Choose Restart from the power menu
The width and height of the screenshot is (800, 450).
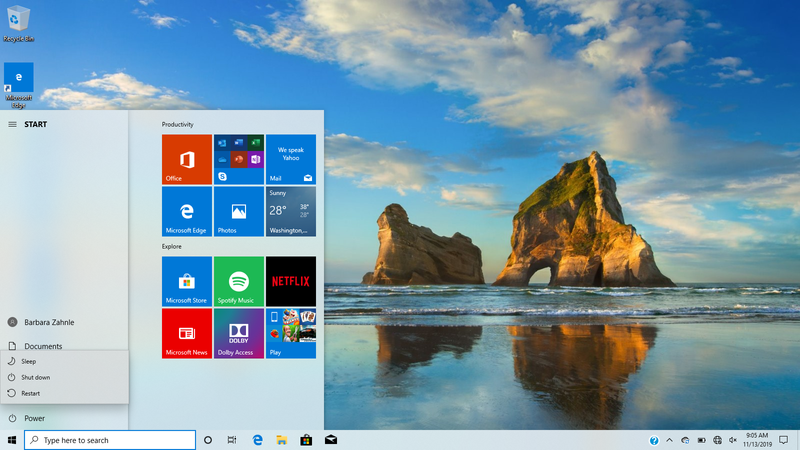(64, 393)
